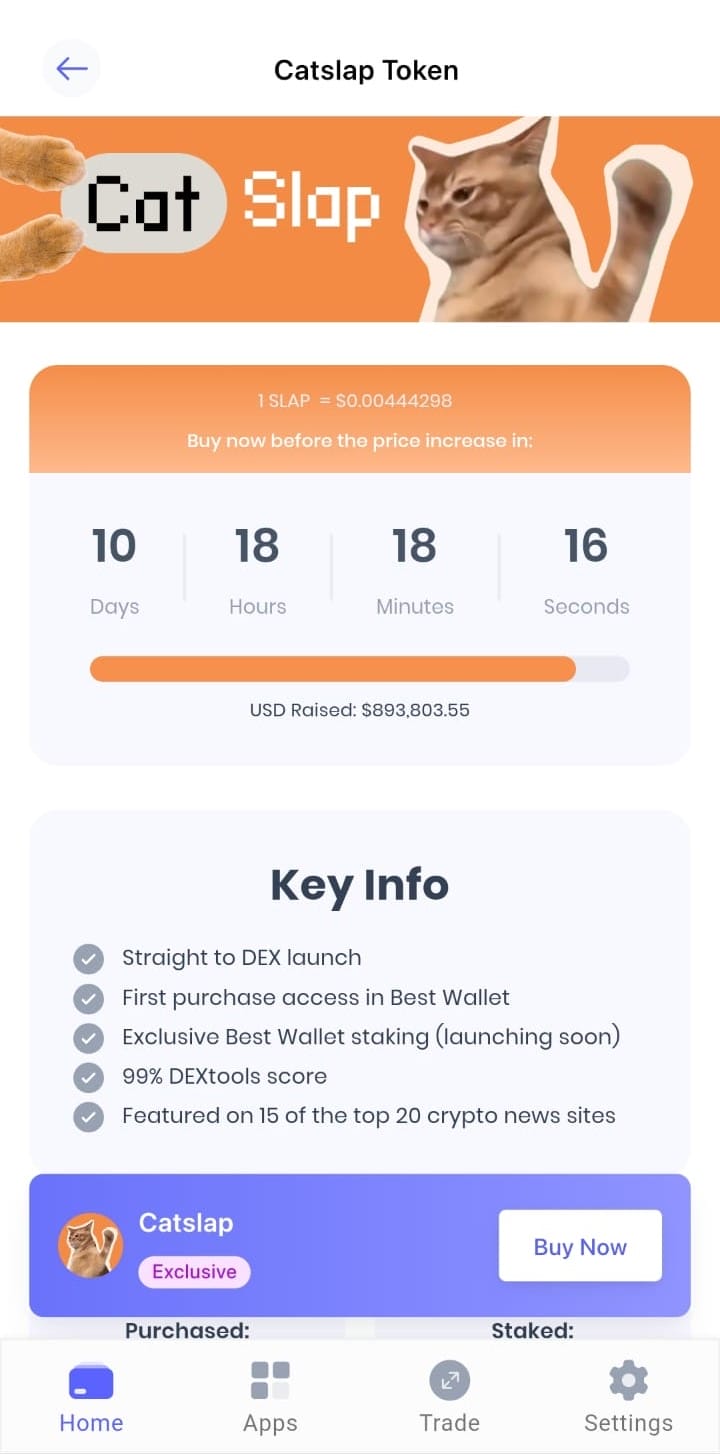Open the Apps grid icon
Screen dimensions: 720x1454
coord(270,1380)
